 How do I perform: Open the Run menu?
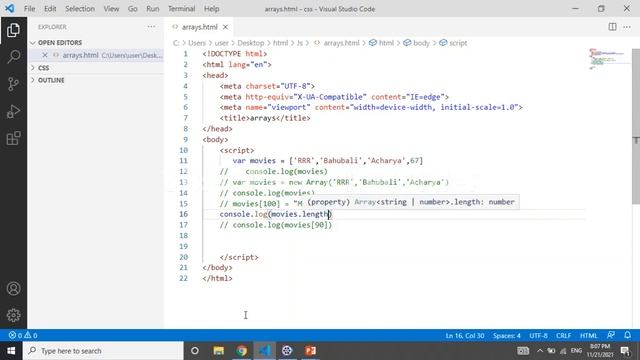coord(153,9)
